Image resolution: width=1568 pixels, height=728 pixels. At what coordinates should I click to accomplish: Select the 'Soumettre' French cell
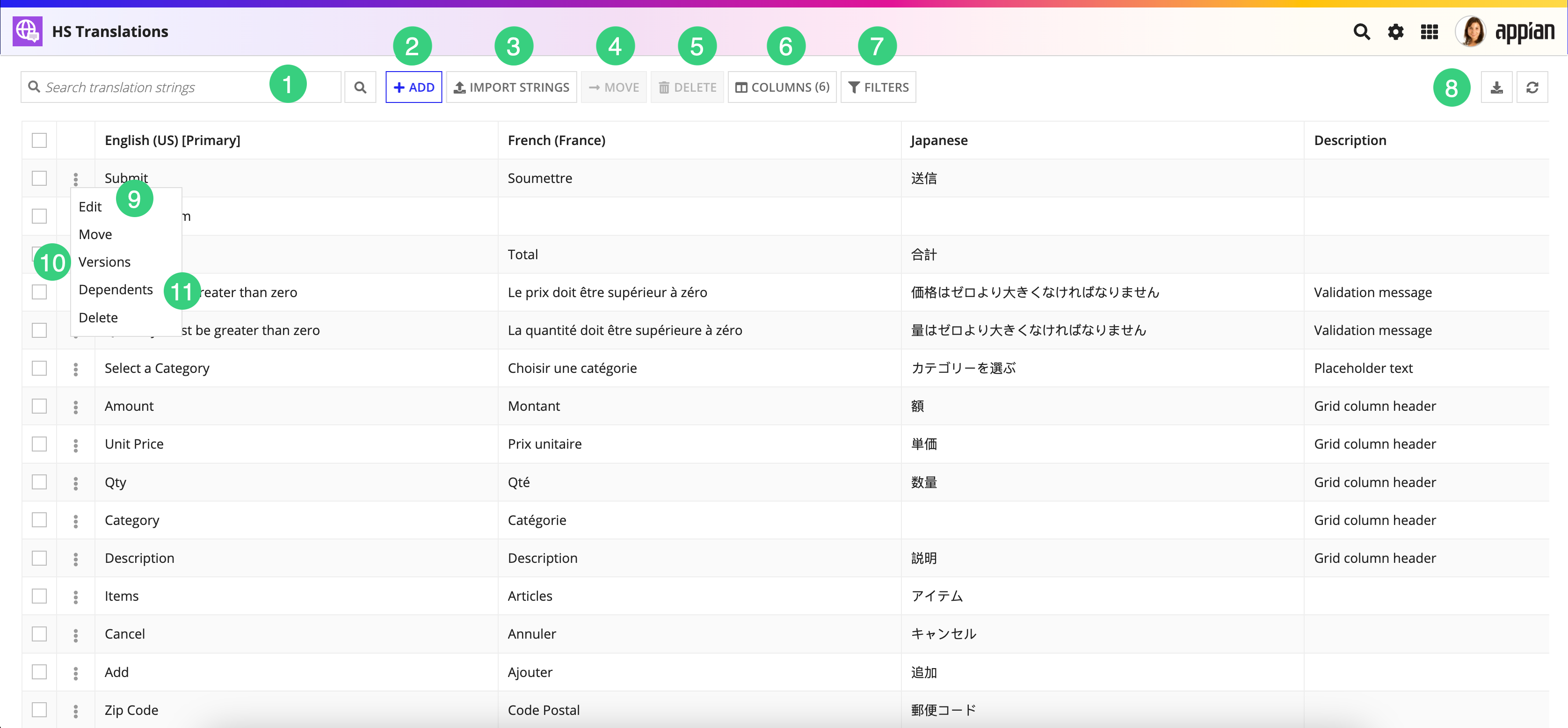click(699, 178)
